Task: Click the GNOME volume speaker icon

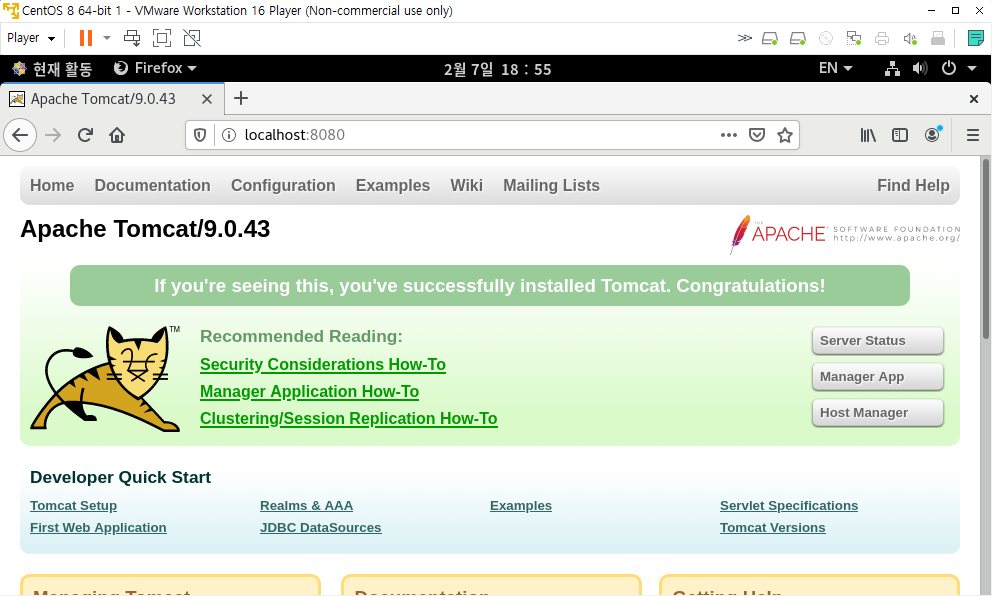Action: tap(920, 68)
